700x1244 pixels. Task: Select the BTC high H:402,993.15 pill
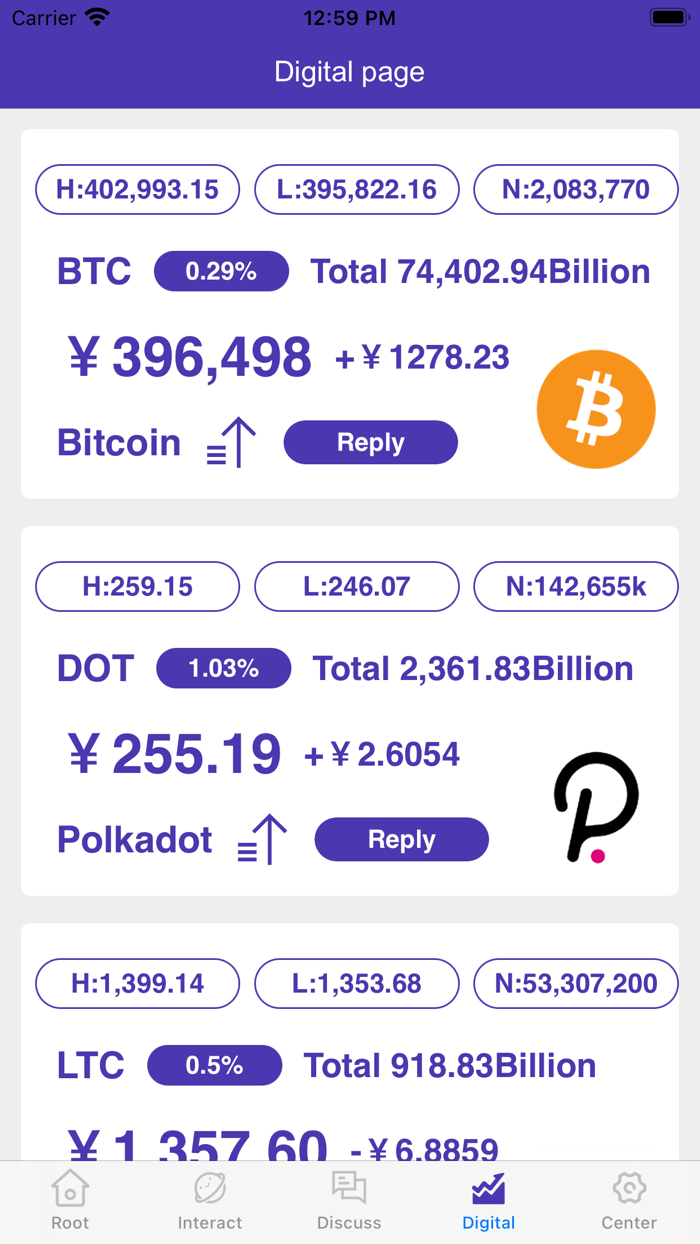click(138, 190)
